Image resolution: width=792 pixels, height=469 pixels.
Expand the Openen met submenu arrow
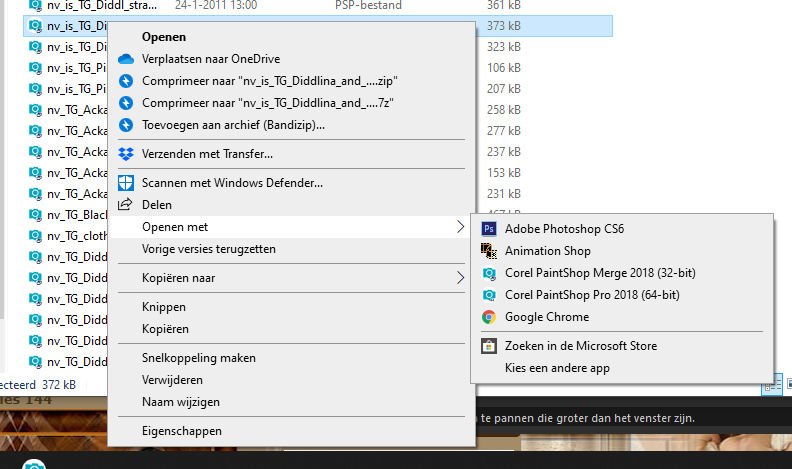pyautogui.click(x=460, y=227)
